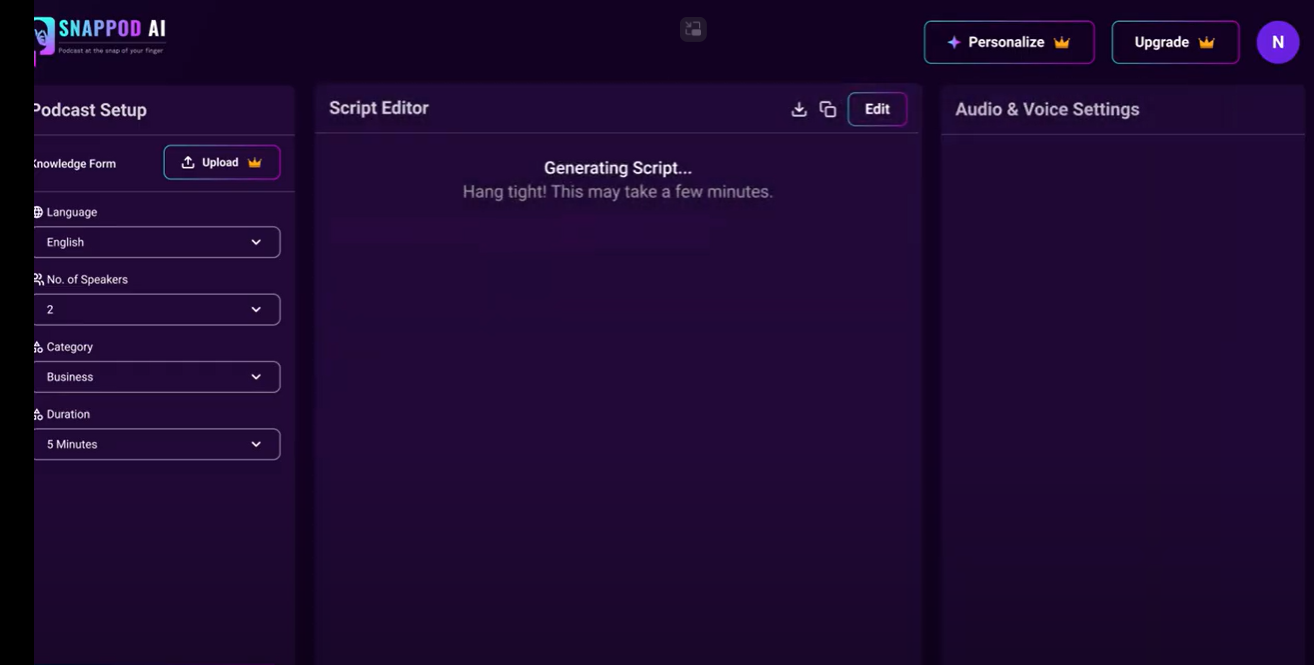Upload a knowledge form file

(221, 162)
